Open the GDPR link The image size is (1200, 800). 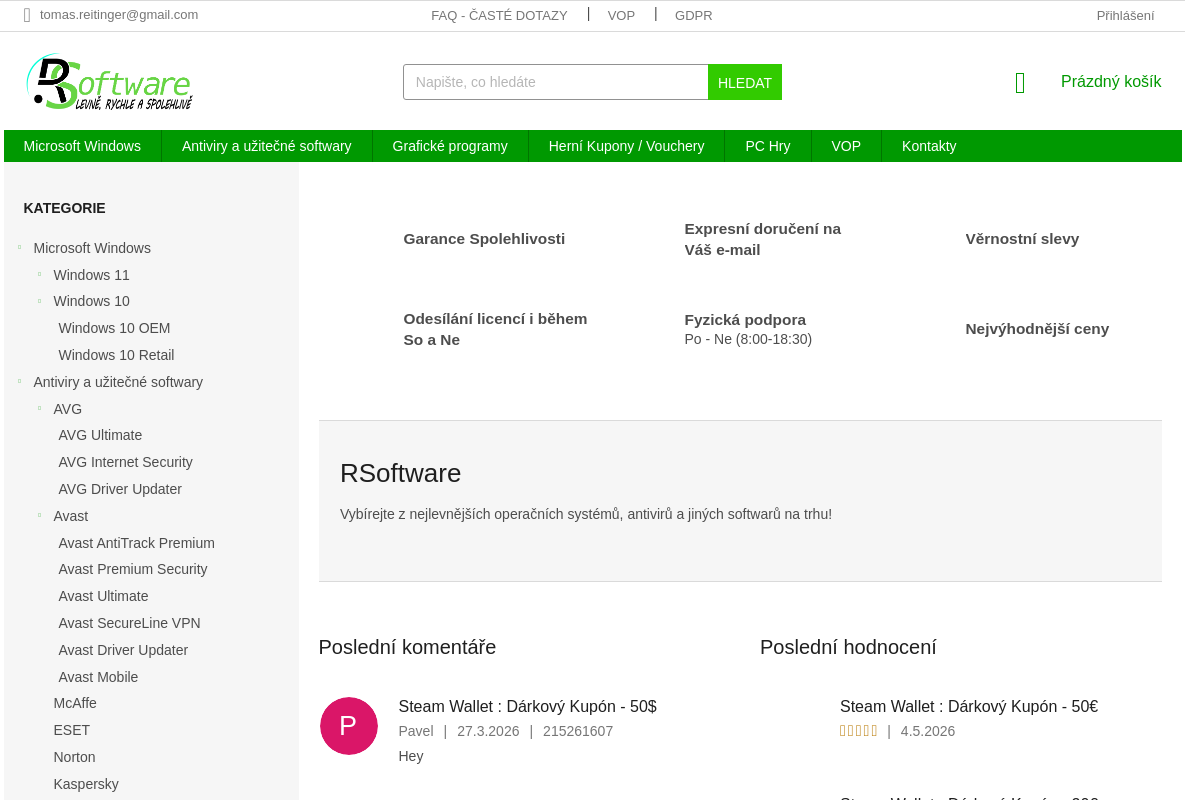pos(694,15)
